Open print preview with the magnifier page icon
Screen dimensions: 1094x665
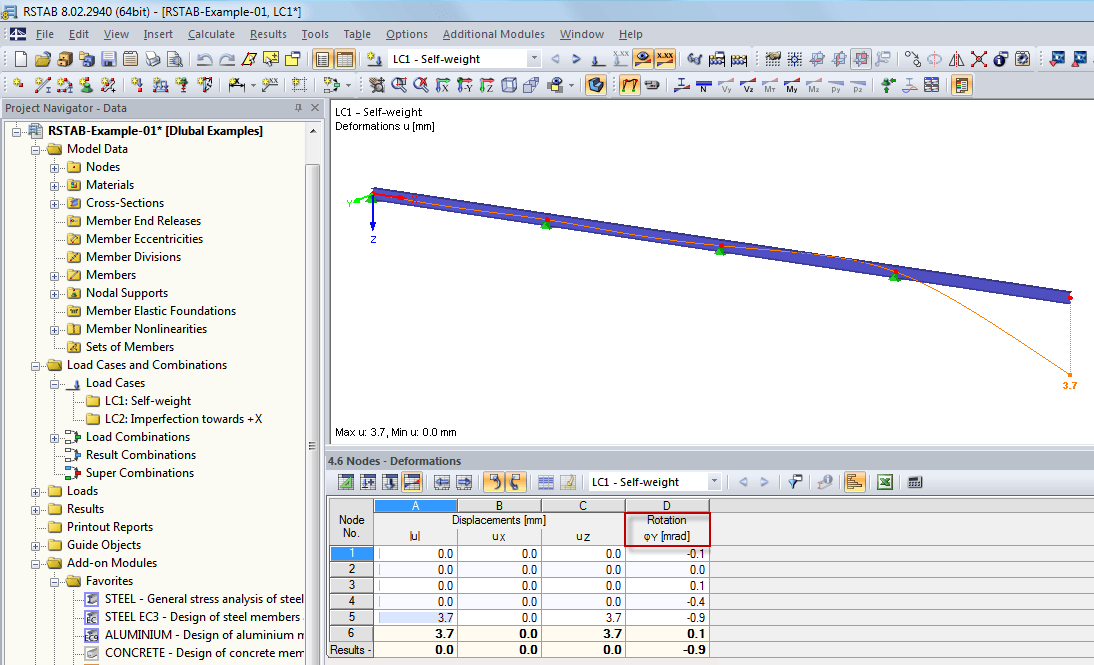pyautogui.click(x=175, y=59)
